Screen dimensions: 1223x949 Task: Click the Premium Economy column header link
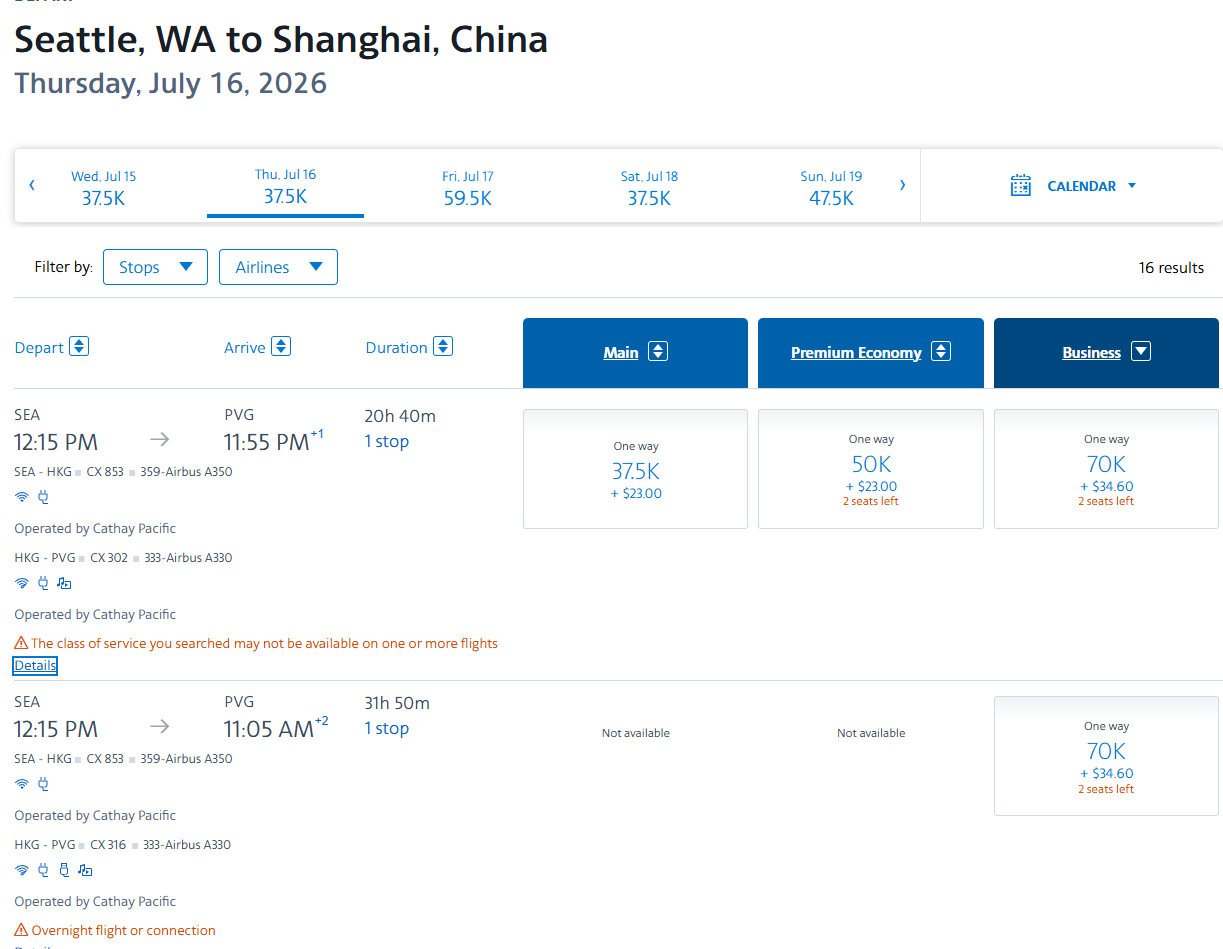[856, 352]
